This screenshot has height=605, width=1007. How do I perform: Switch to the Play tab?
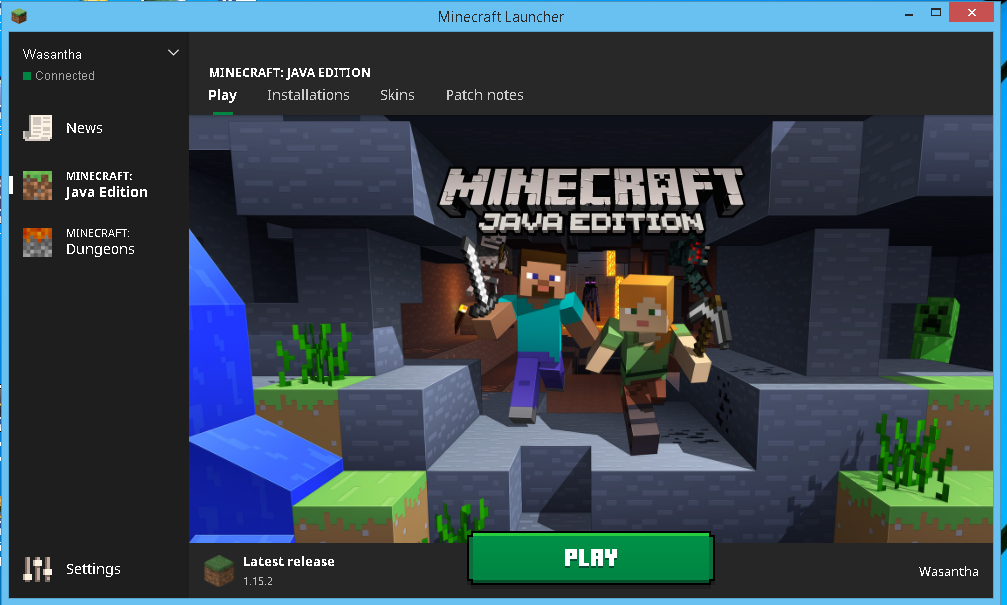coord(222,95)
